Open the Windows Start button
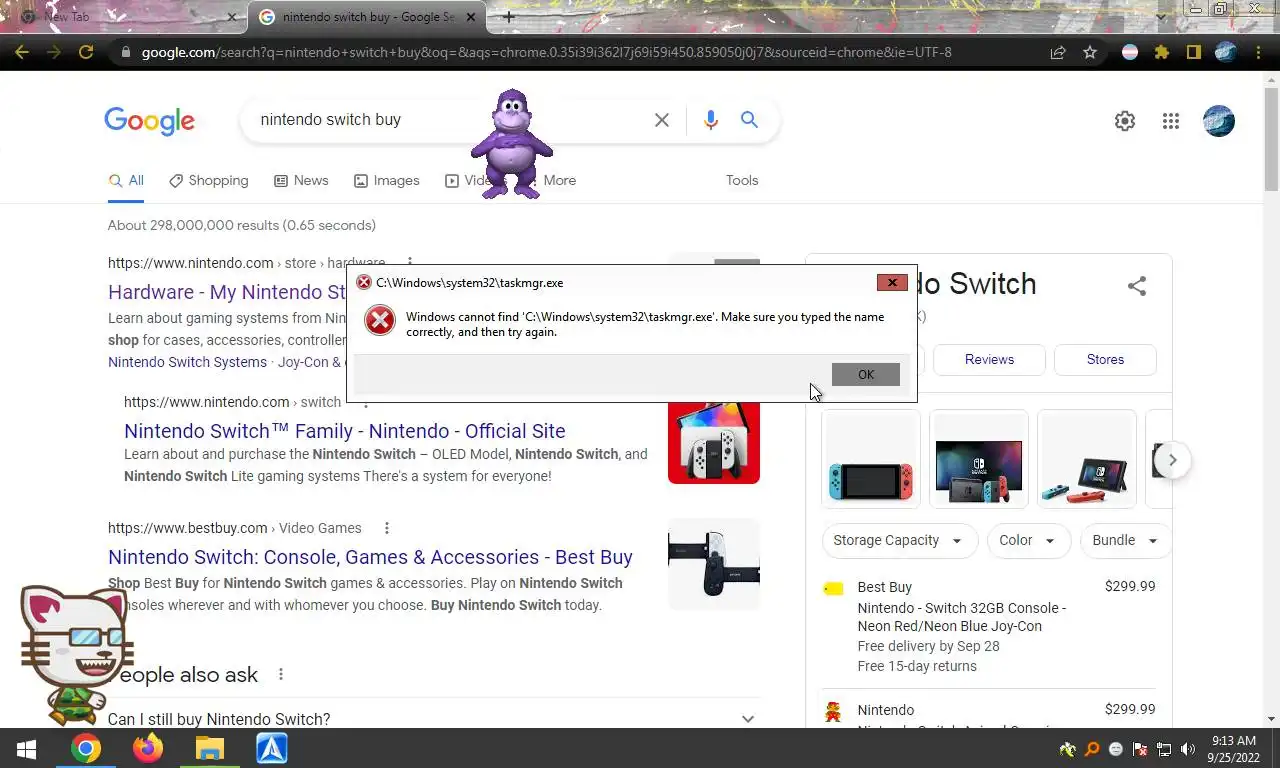The image size is (1280, 768). coord(26,748)
